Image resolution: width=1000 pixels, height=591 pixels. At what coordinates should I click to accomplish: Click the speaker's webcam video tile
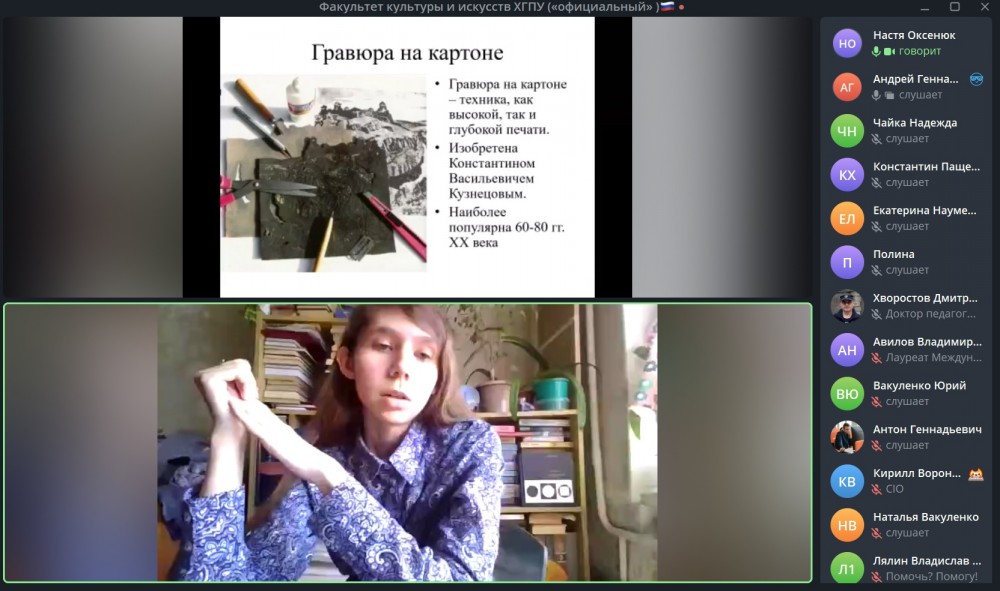point(407,443)
